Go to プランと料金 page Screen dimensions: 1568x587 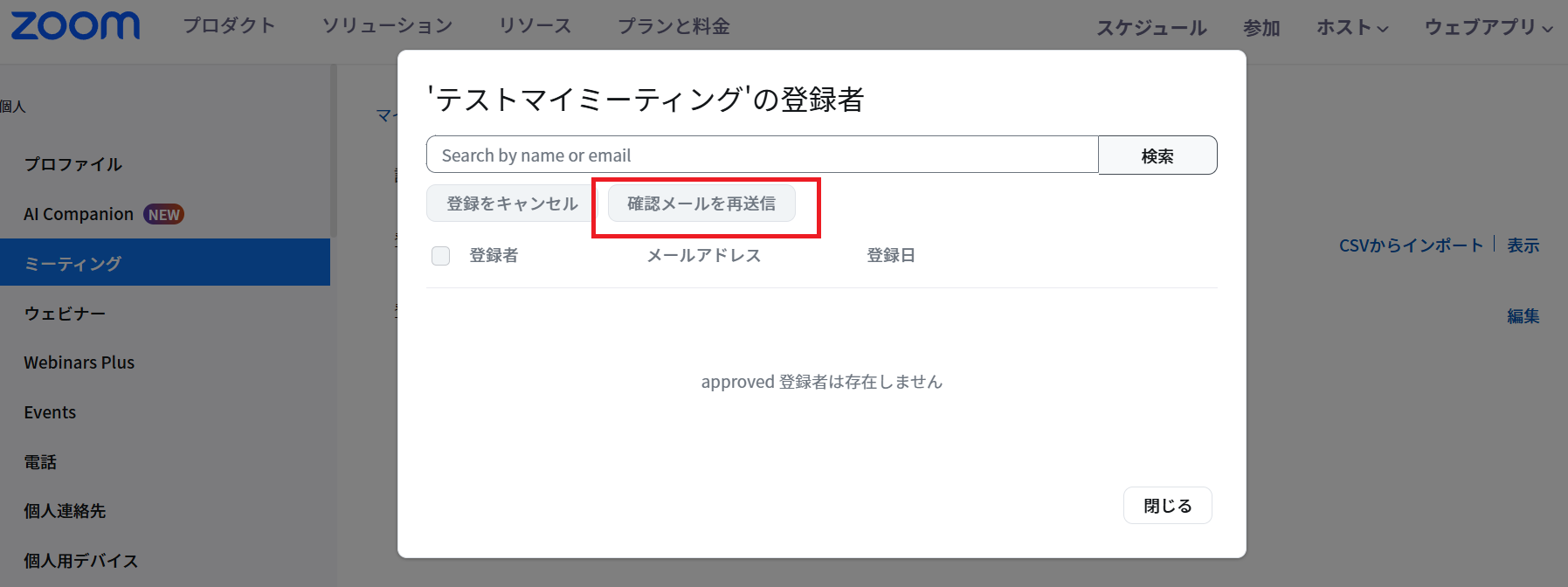(673, 26)
